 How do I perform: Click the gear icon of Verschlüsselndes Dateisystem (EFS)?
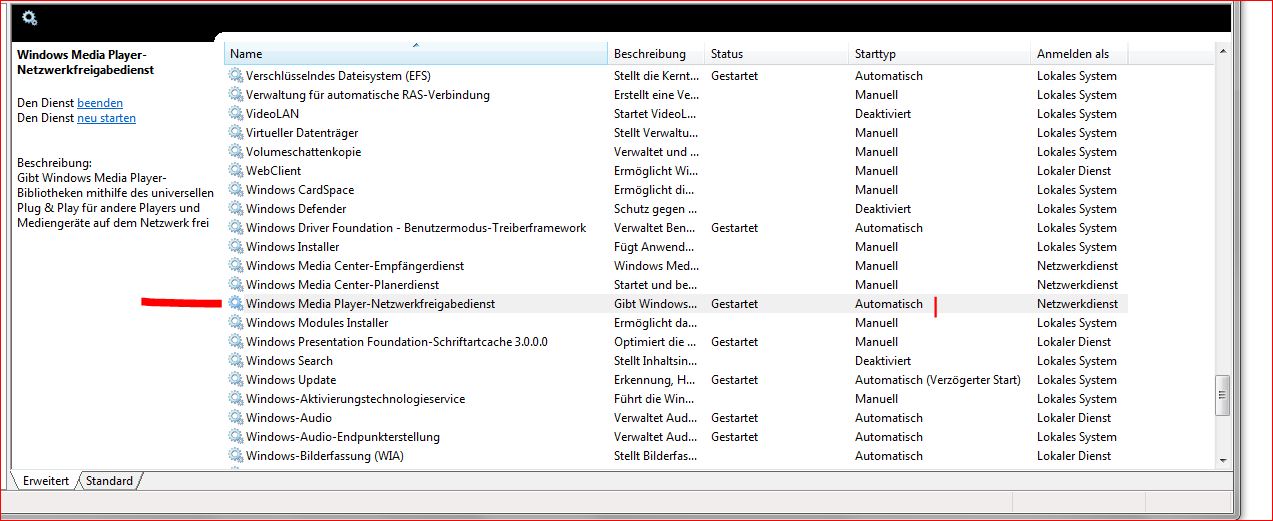[x=236, y=76]
